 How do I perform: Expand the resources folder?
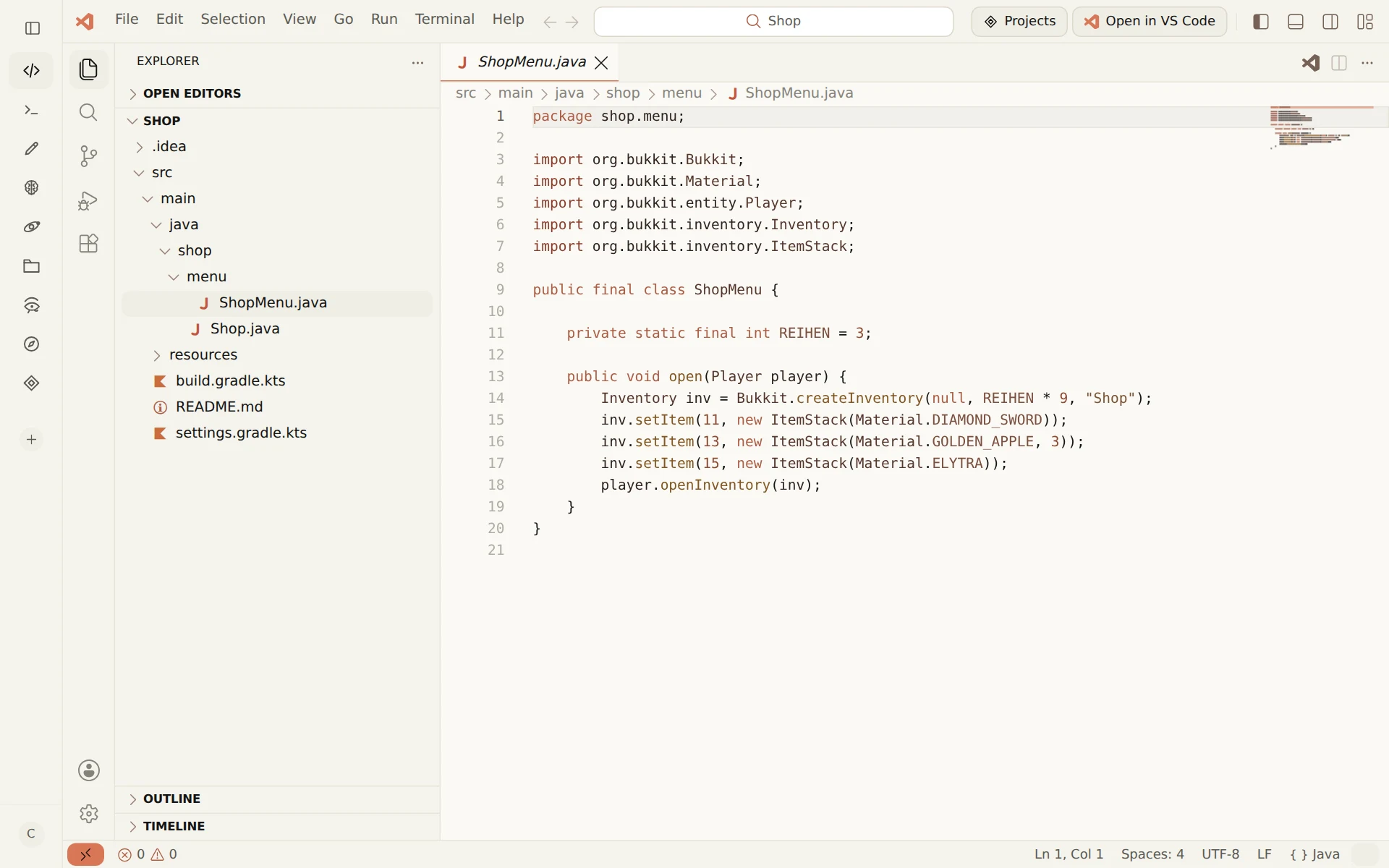[x=277, y=354]
